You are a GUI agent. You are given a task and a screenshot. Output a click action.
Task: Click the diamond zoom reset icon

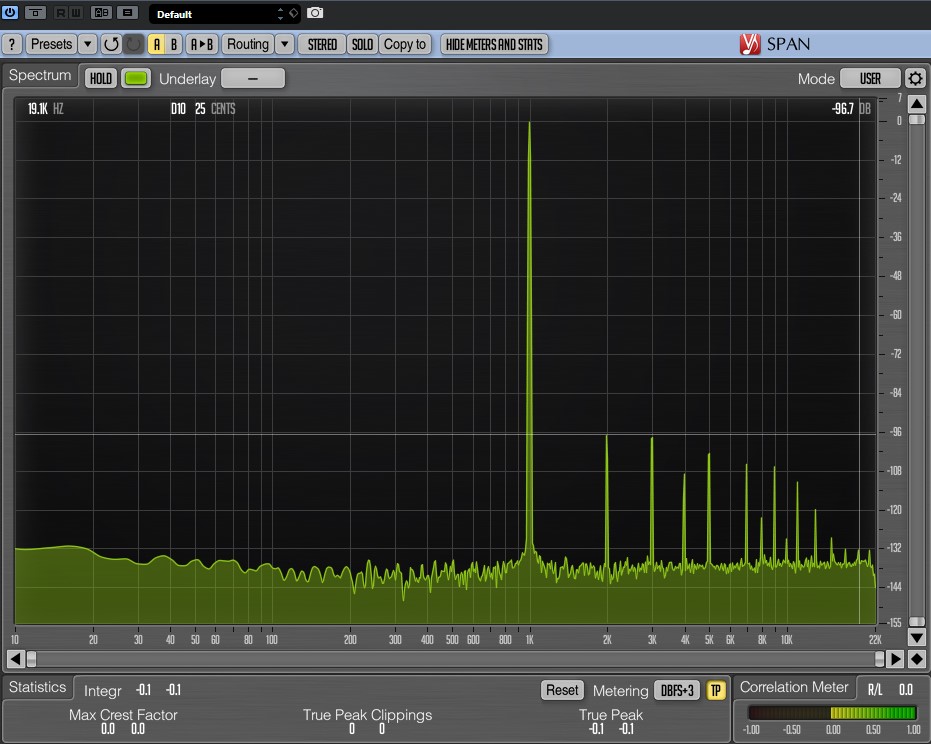click(x=917, y=658)
